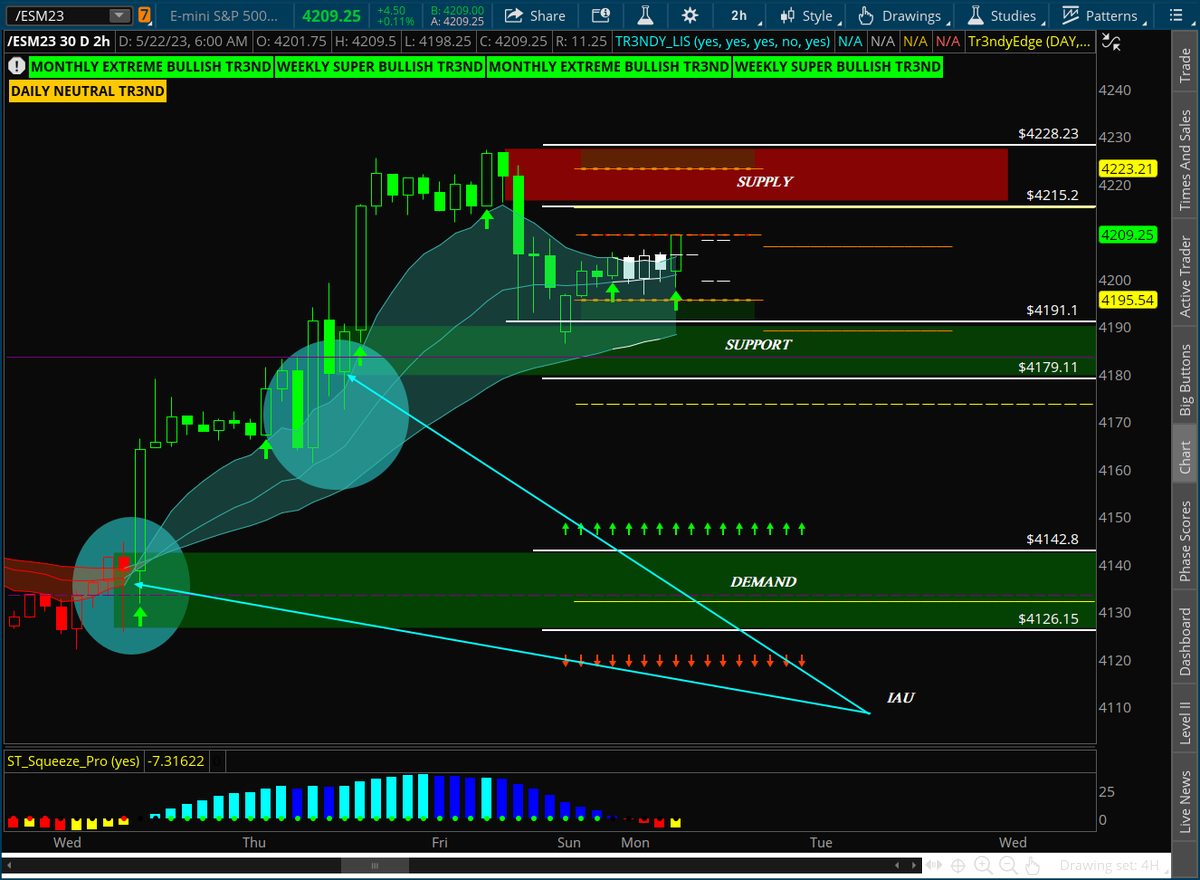Click the $4228.23 price level label
Viewport: 1200px width, 880px height.
[x=1048, y=133]
